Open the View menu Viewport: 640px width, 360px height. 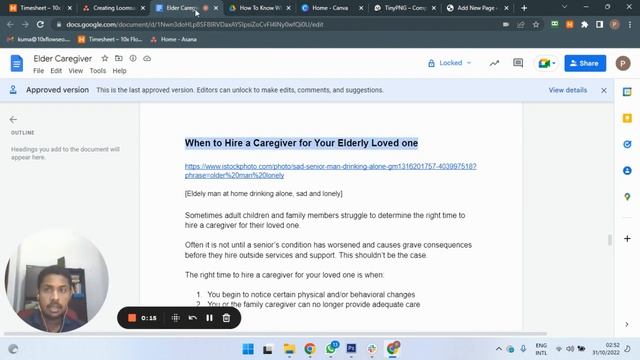76,71
